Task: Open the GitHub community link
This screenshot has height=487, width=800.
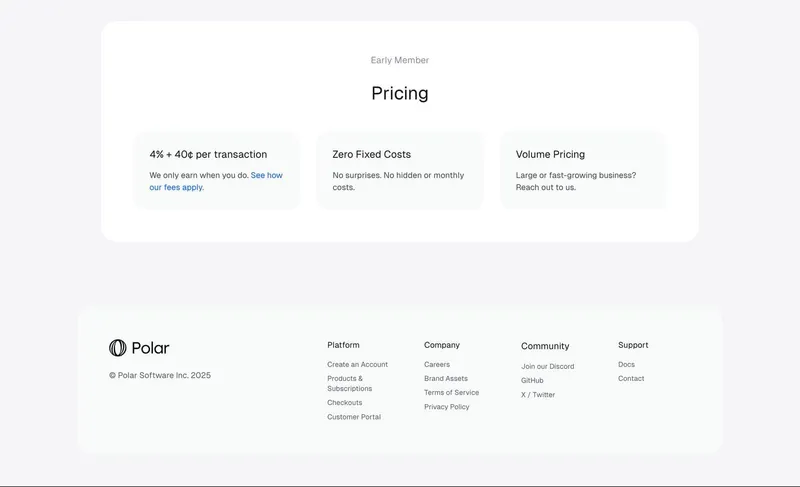Action: pyautogui.click(x=532, y=381)
